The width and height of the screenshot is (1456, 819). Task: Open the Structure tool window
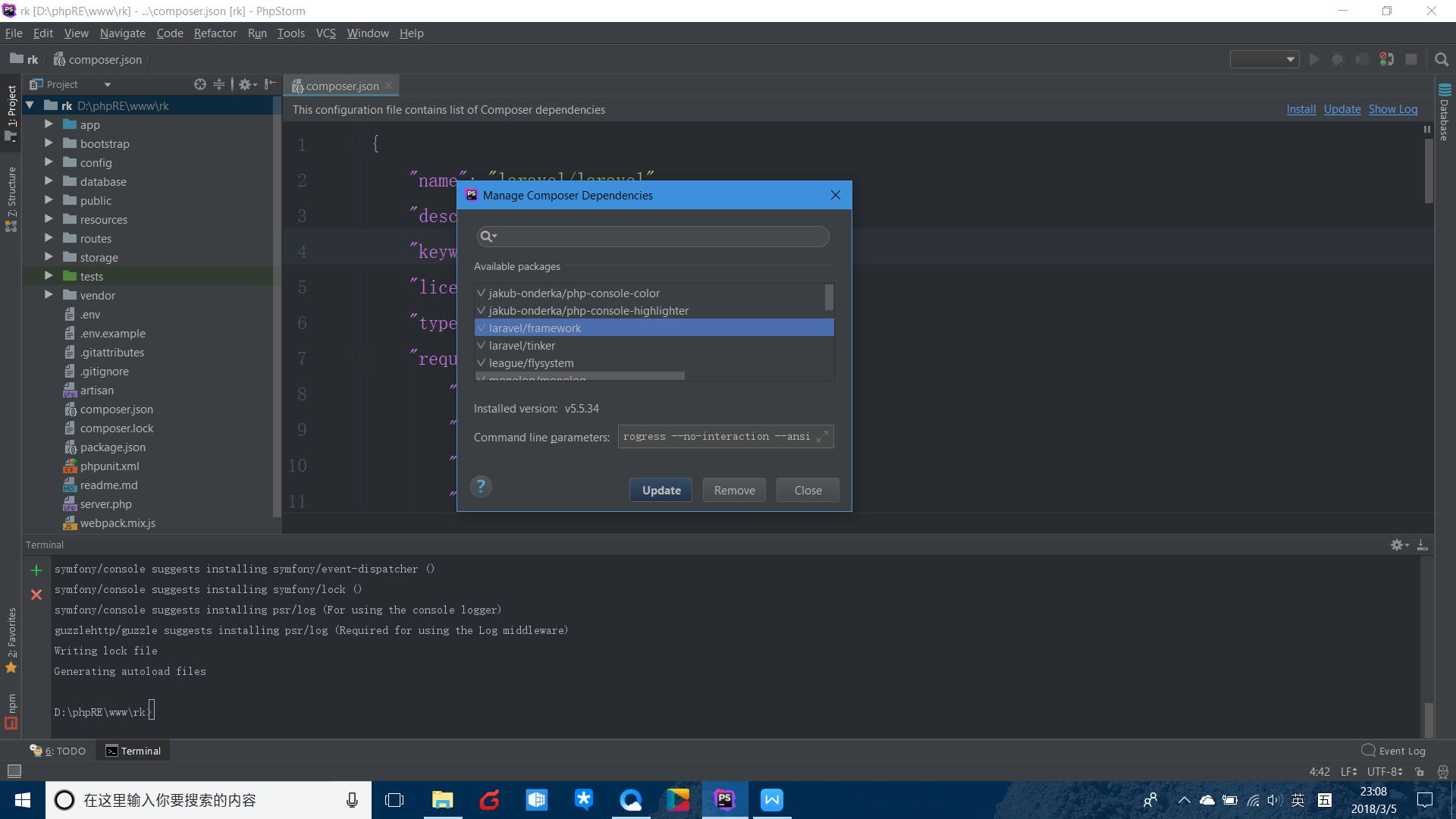11,199
